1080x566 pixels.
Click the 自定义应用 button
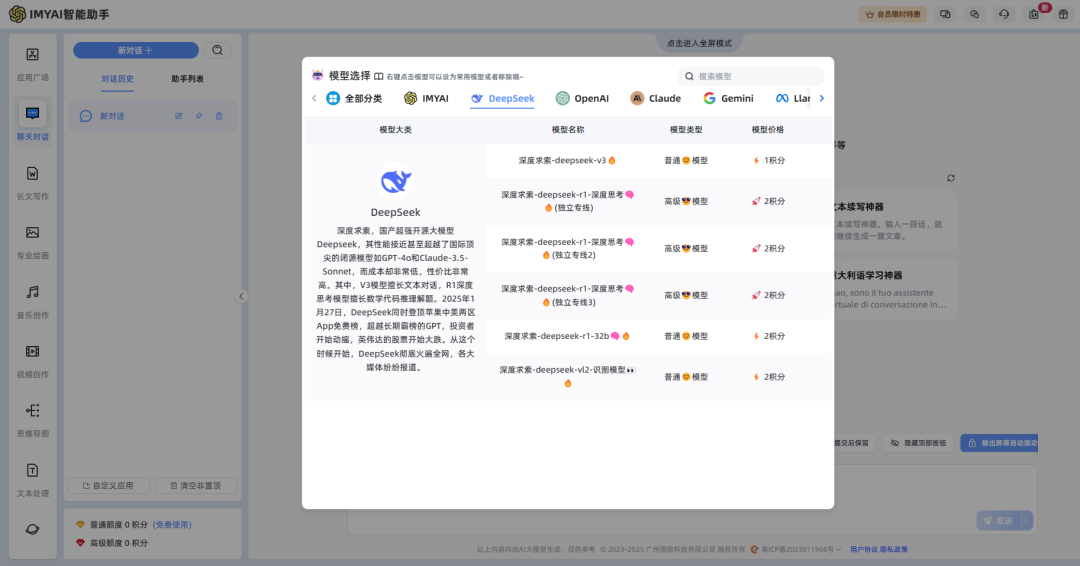tap(110, 485)
